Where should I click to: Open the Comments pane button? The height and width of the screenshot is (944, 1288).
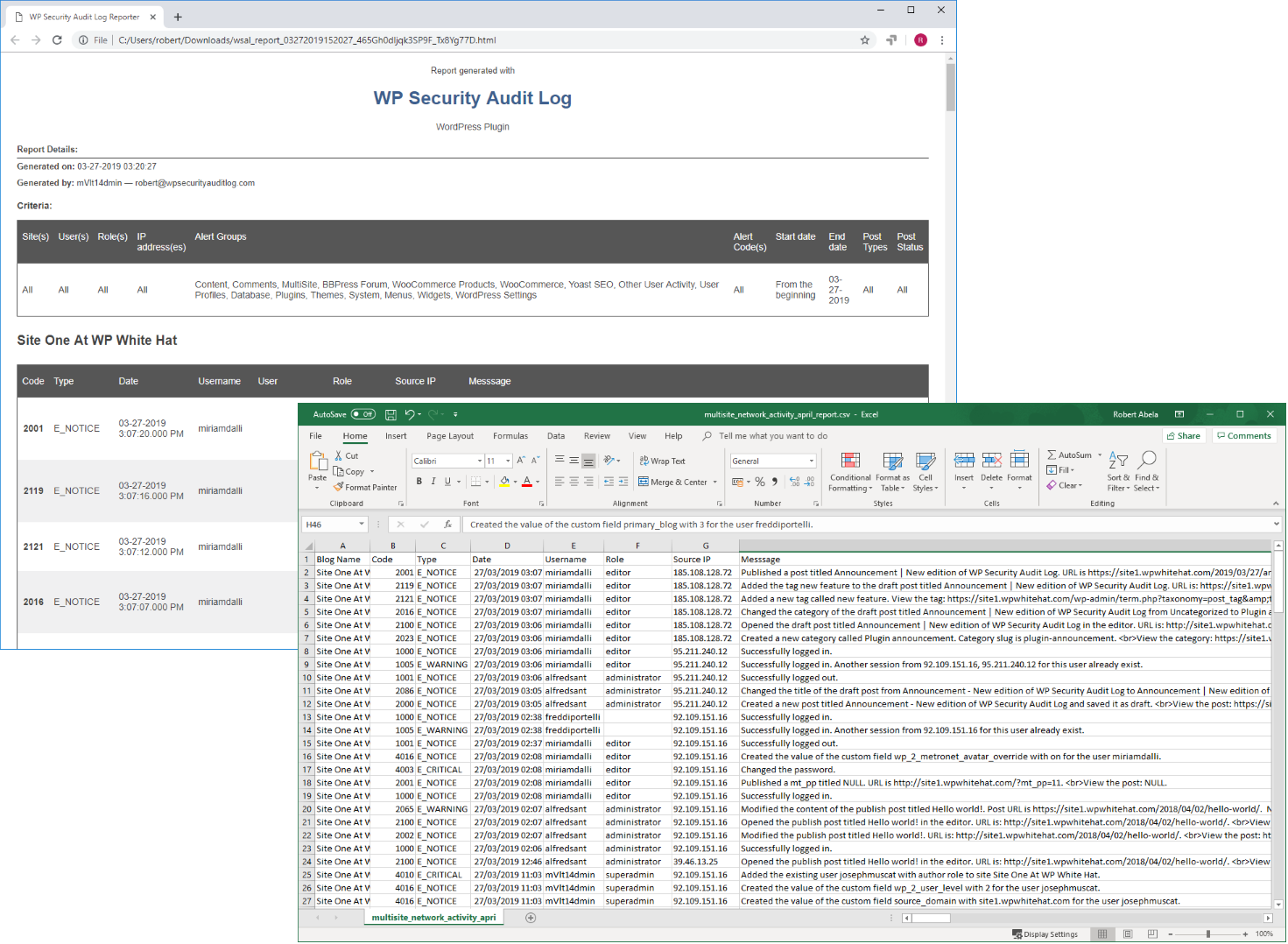coord(1243,436)
